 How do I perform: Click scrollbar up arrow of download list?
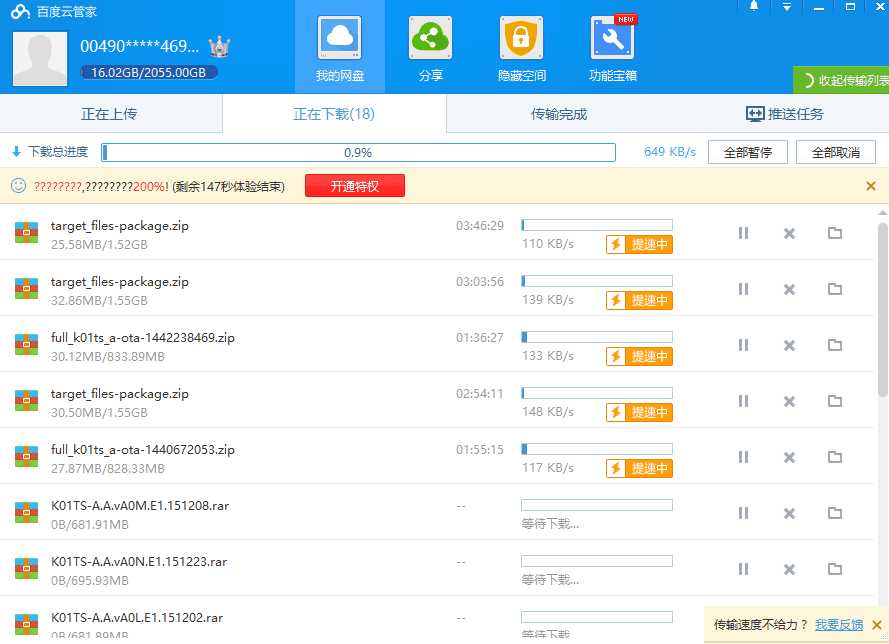[883, 213]
